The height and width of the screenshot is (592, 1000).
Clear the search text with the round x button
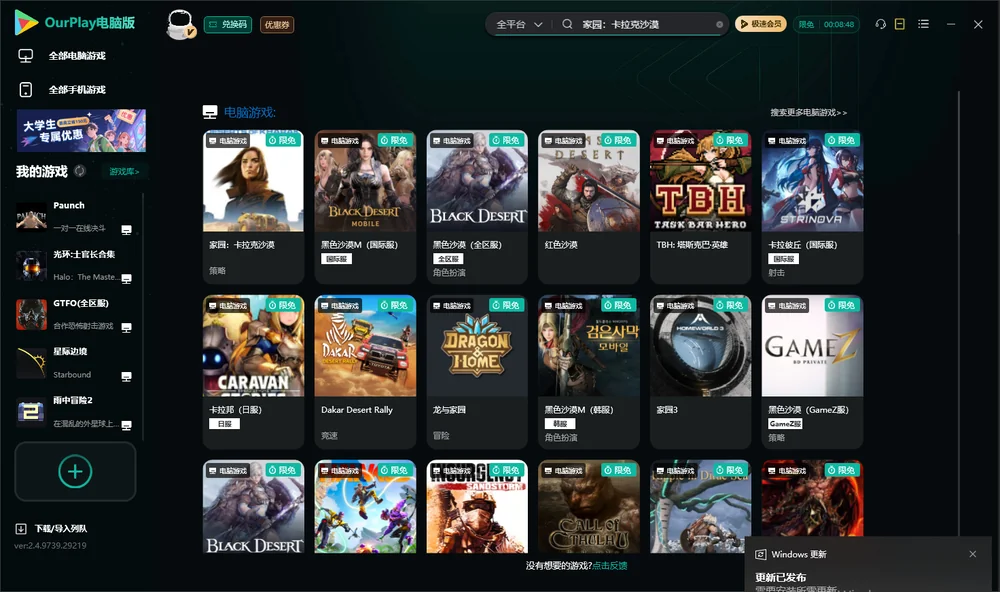719,25
